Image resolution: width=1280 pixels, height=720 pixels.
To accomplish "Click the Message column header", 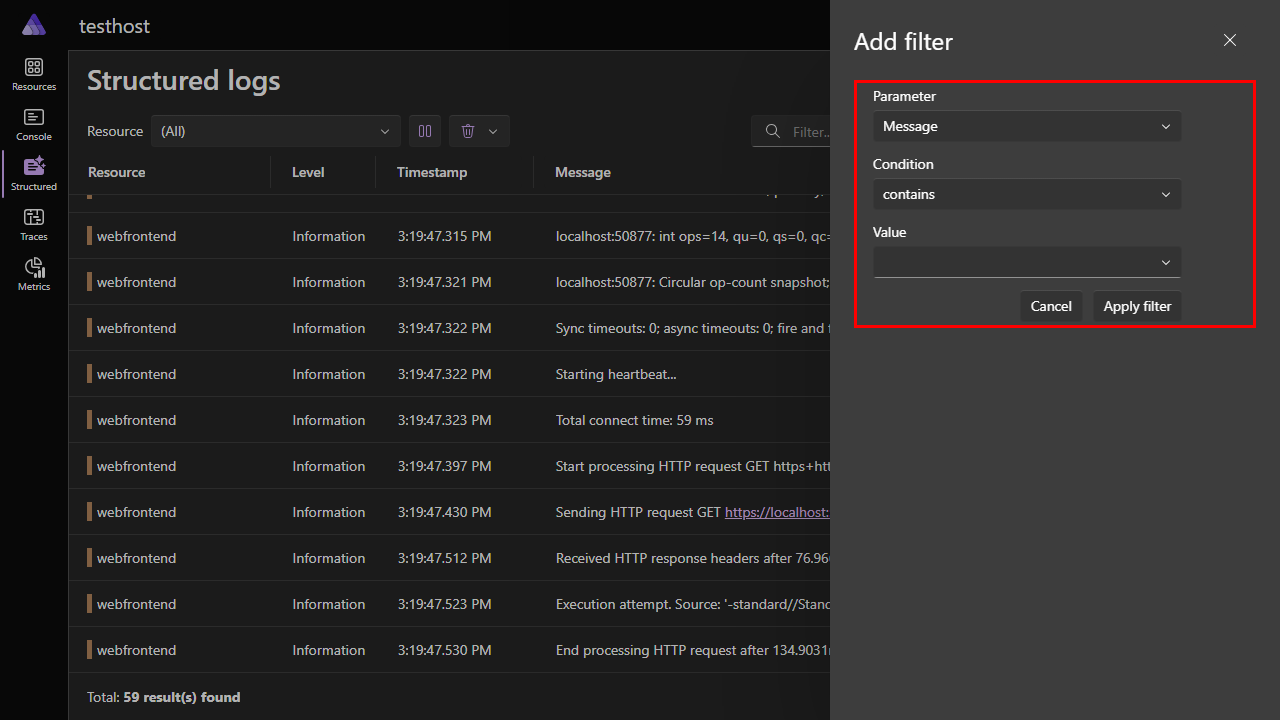I will point(583,172).
